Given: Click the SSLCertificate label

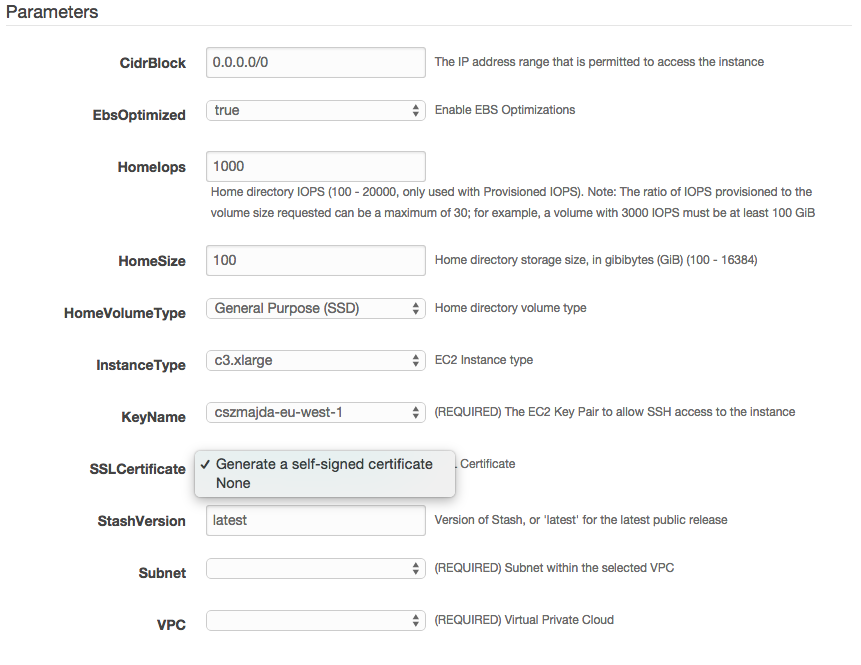Looking at the screenshot, I should pyautogui.click(x=137, y=469).
